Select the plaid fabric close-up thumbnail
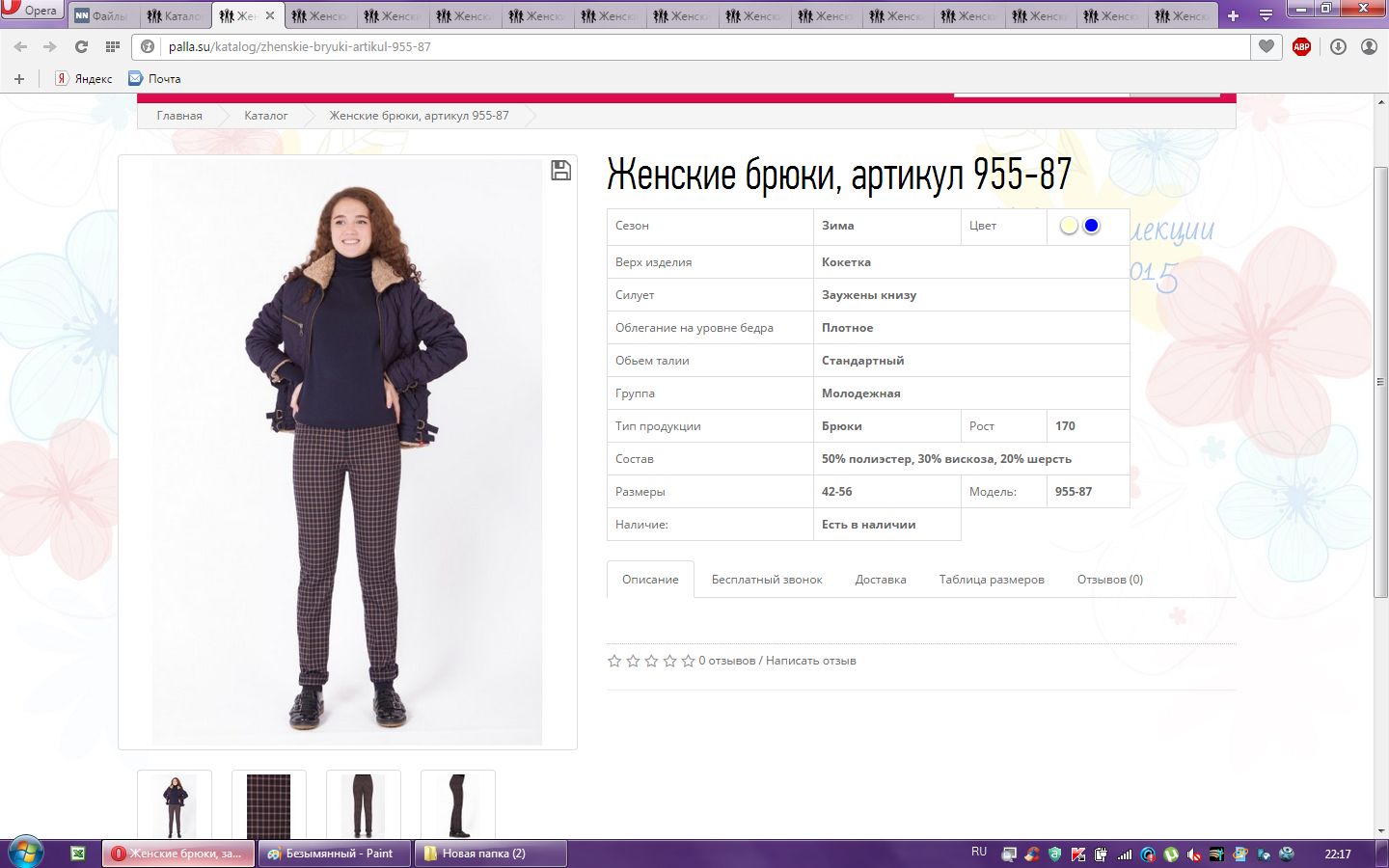Screen dimensions: 1389x868 coord(268,806)
